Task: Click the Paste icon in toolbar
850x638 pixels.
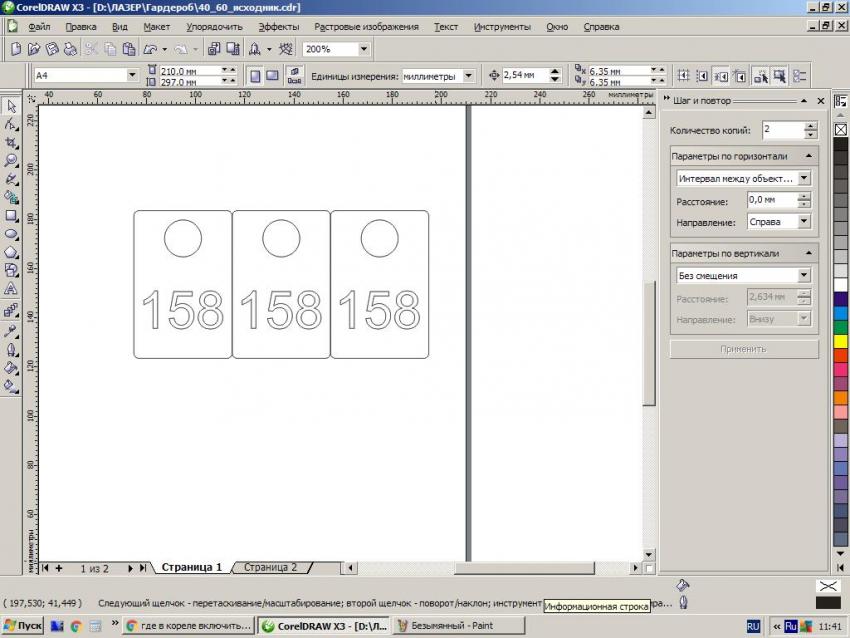Action: click(128, 48)
